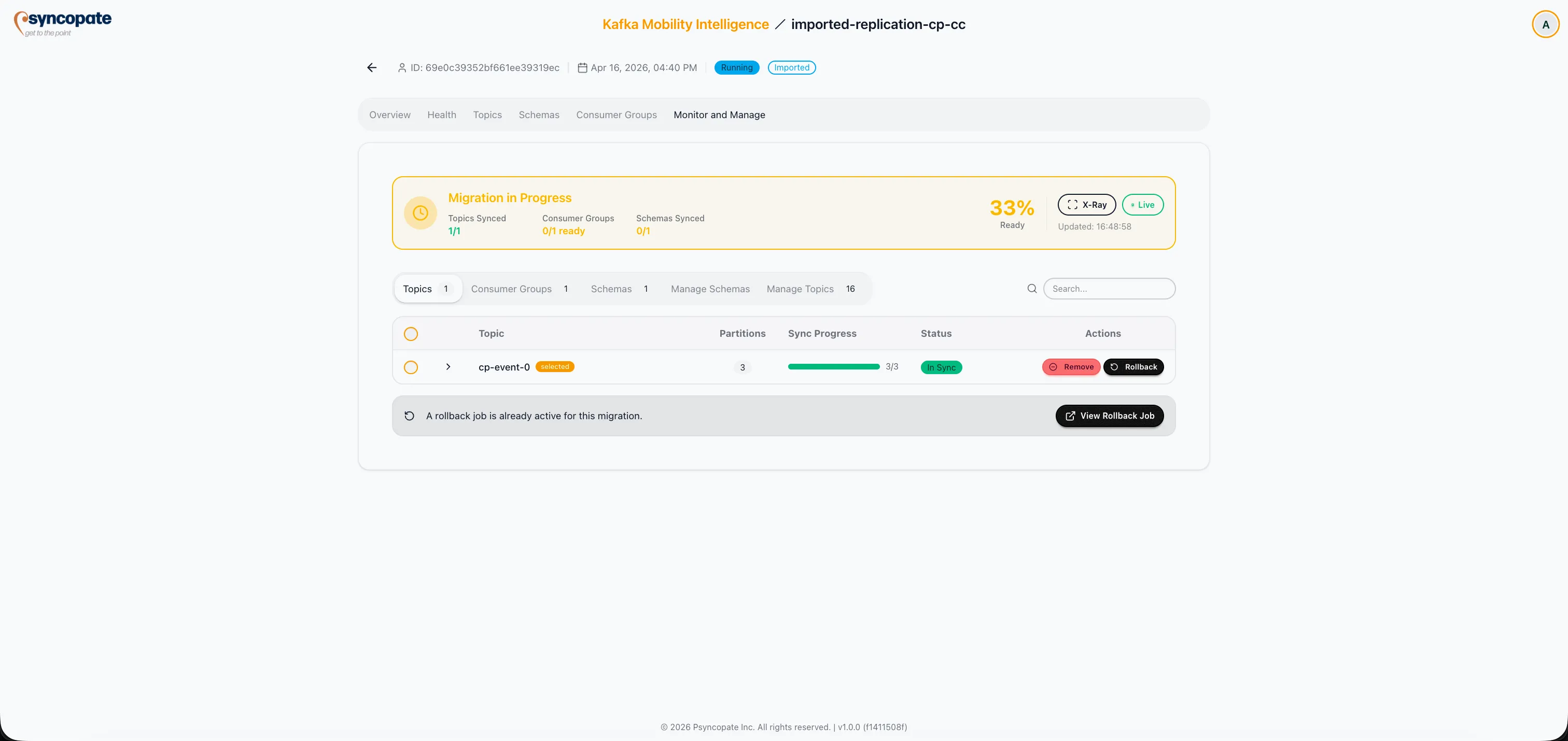Open the account avatar in top right corner
1568x741 pixels.
click(x=1545, y=24)
